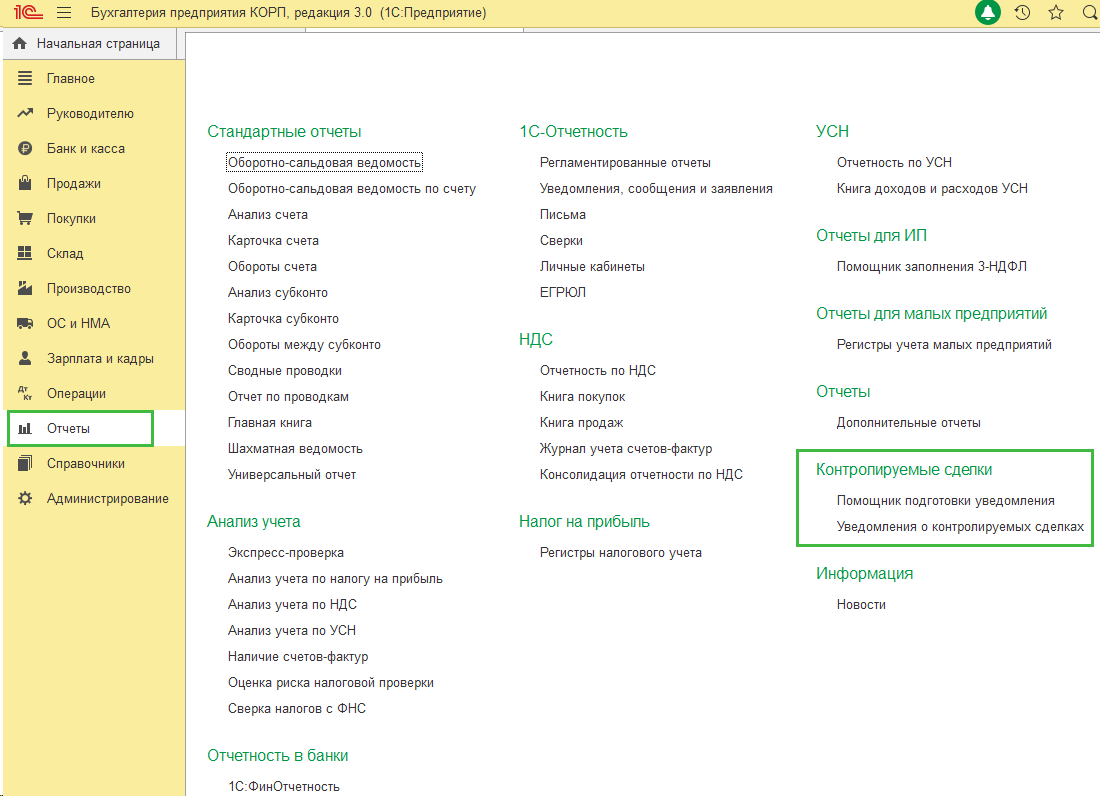Open the Продажи section
This screenshot has height=796, width=1100.
[74, 184]
